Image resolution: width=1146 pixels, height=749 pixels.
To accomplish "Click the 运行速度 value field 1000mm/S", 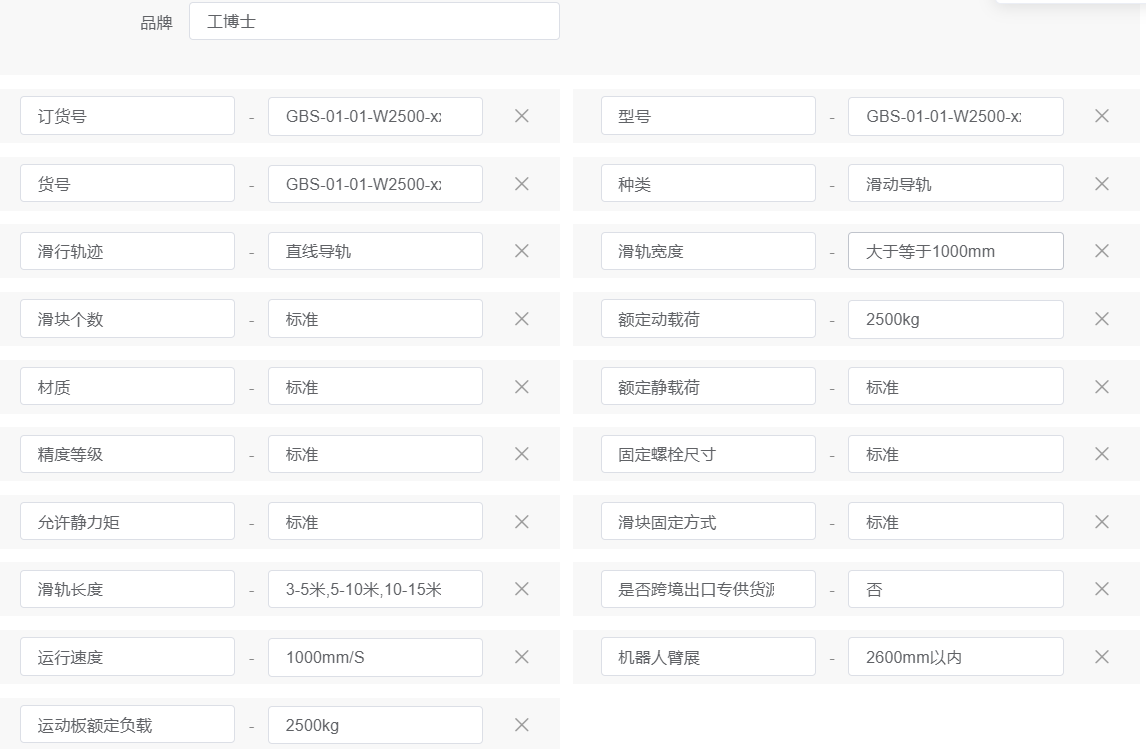I will pos(375,657).
